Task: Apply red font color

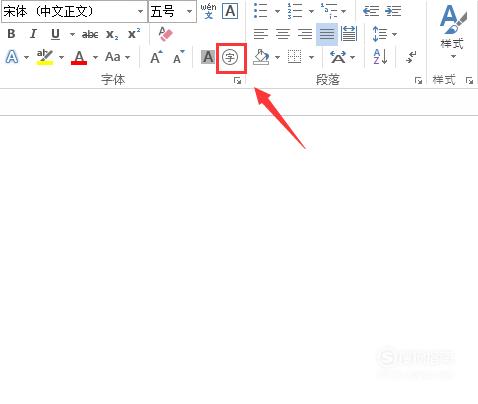Action: coord(79,57)
